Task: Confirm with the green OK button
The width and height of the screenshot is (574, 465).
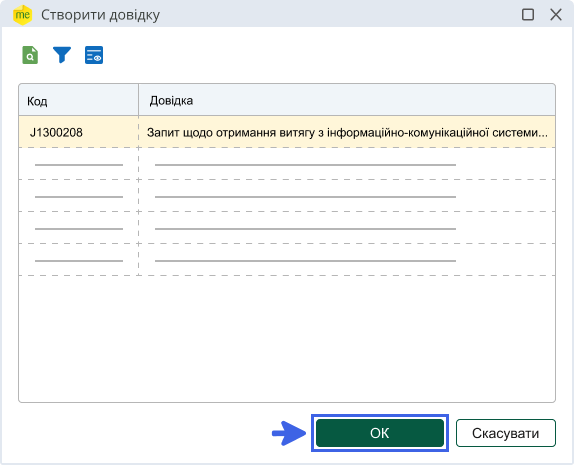Action: pyautogui.click(x=380, y=433)
